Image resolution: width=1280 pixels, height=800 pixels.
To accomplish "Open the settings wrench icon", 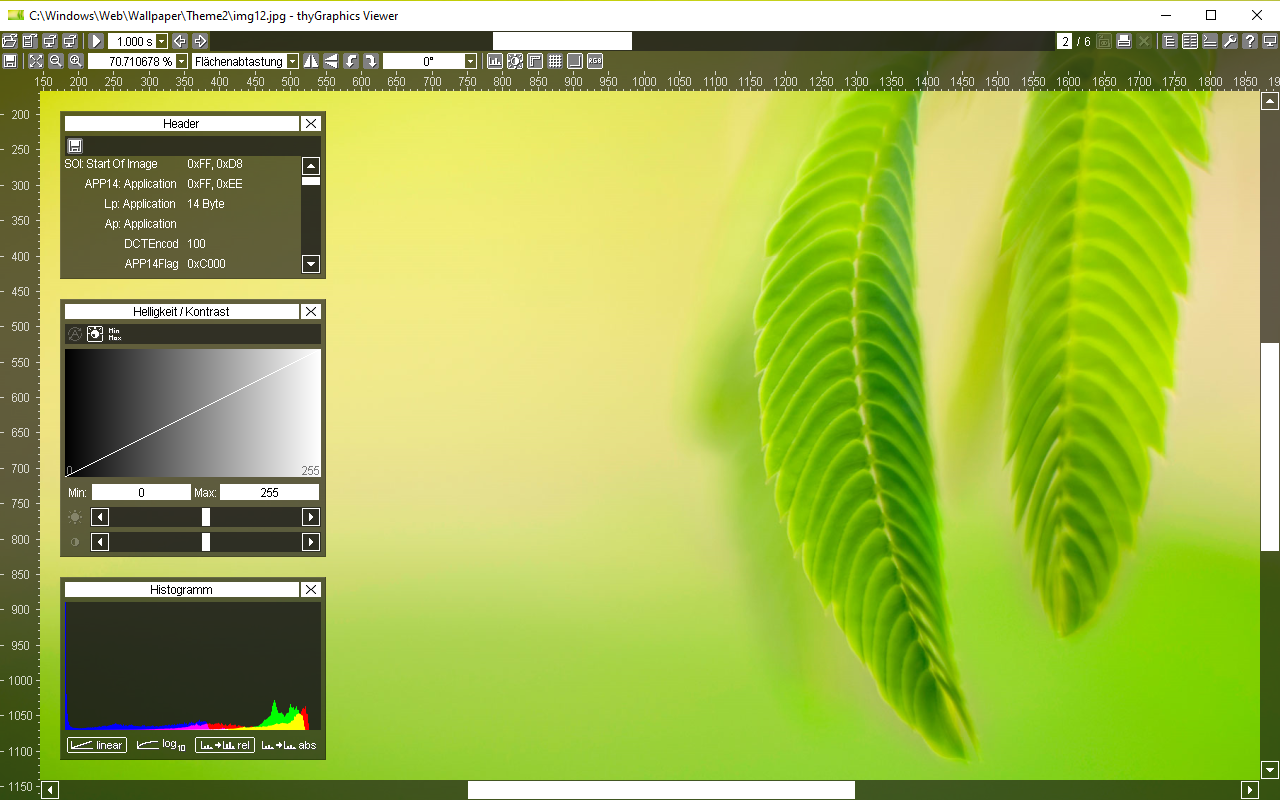I will click(x=1230, y=41).
